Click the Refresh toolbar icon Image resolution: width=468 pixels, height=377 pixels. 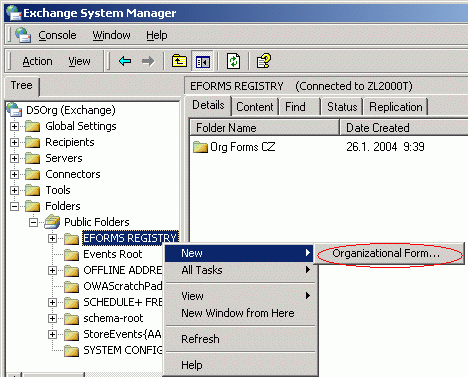click(x=233, y=61)
